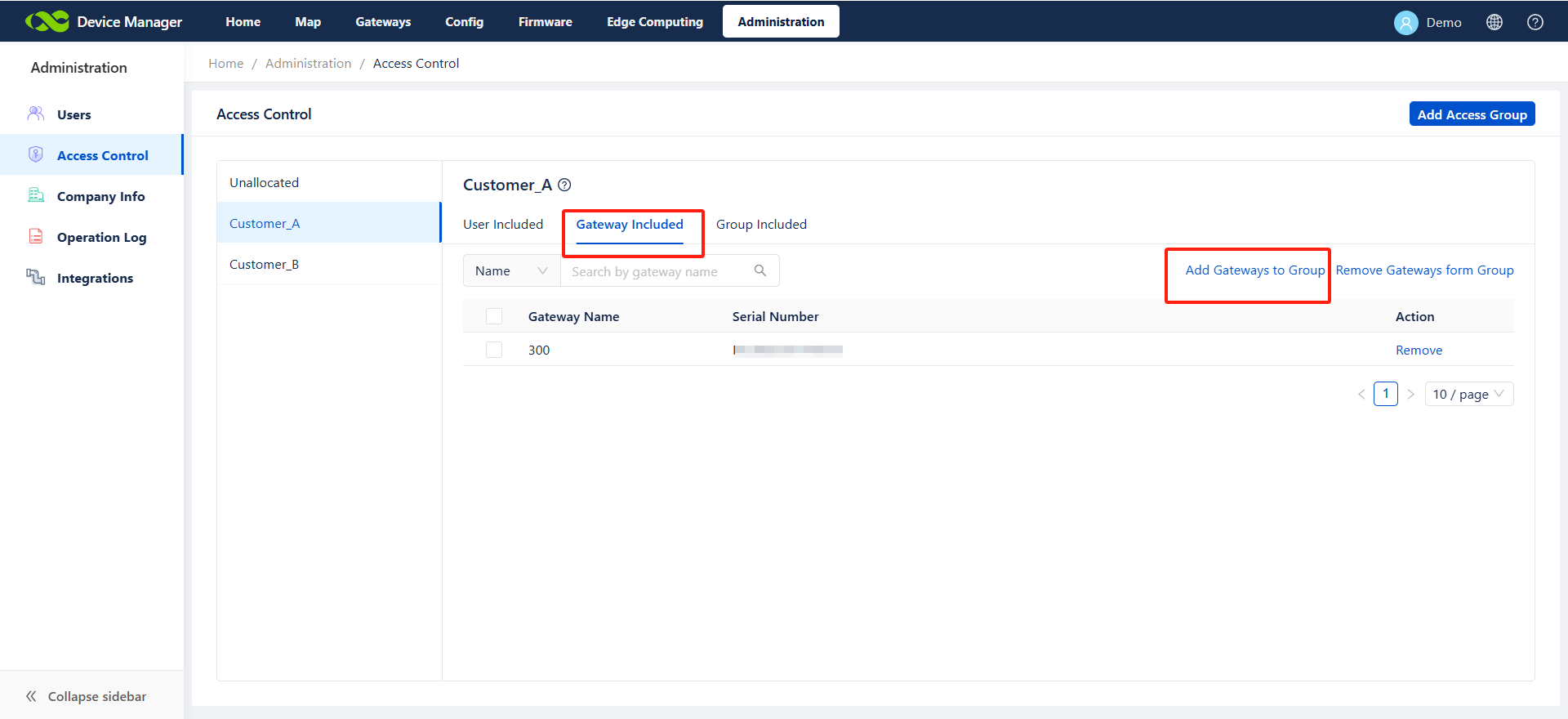1568x719 pixels.
Task: Click the Access Control shield icon
Action: [36, 154]
